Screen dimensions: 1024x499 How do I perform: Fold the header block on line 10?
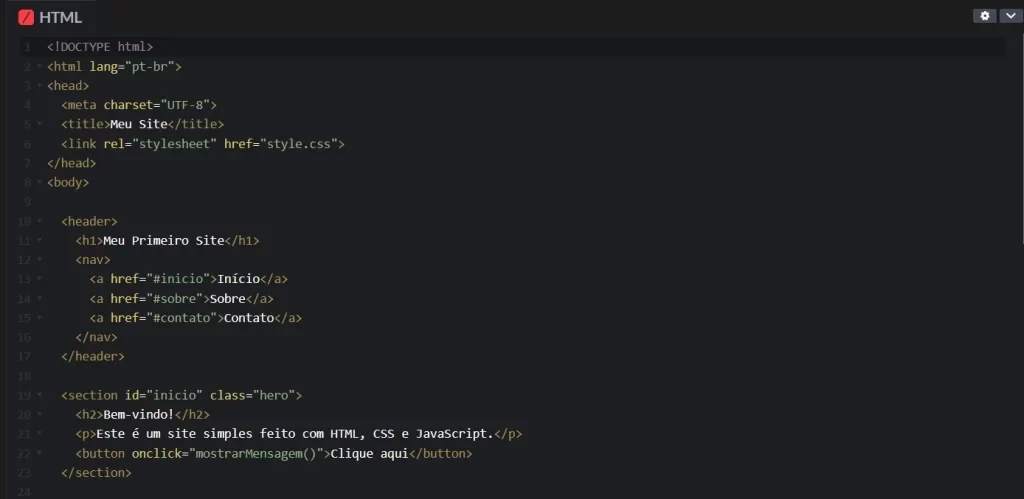[38, 222]
